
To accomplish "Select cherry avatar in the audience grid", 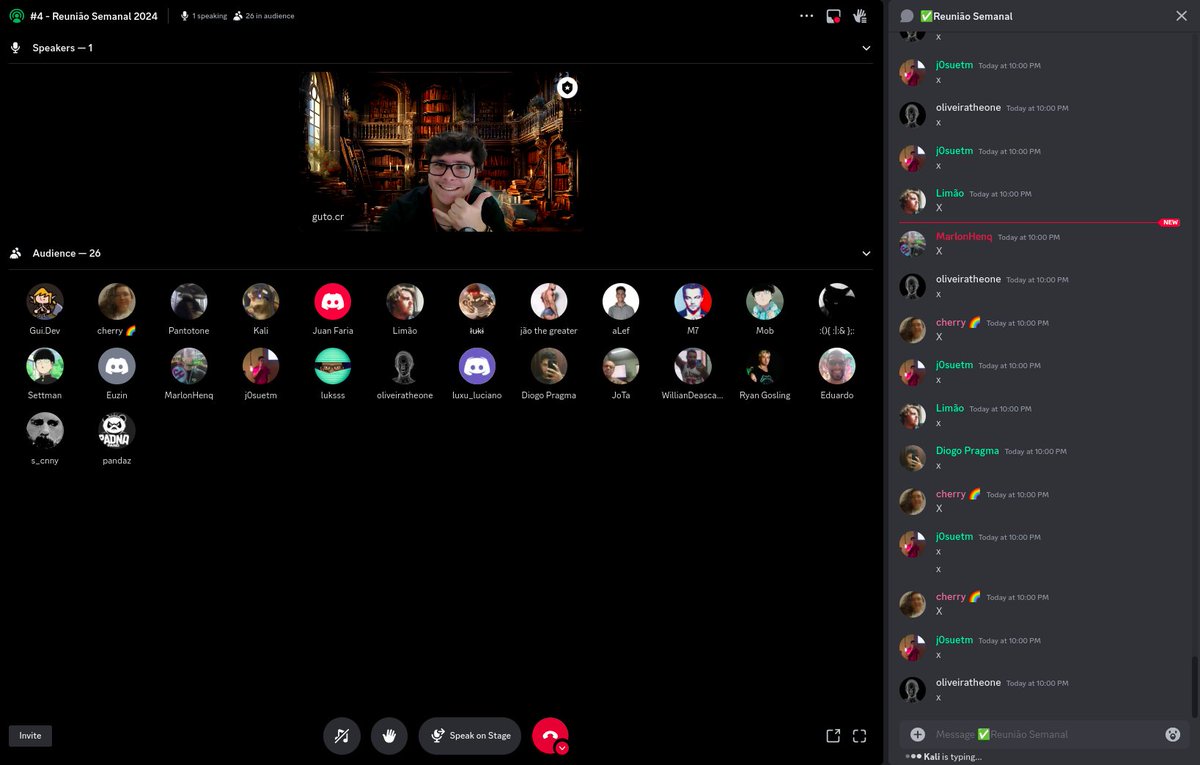I will (x=117, y=302).
